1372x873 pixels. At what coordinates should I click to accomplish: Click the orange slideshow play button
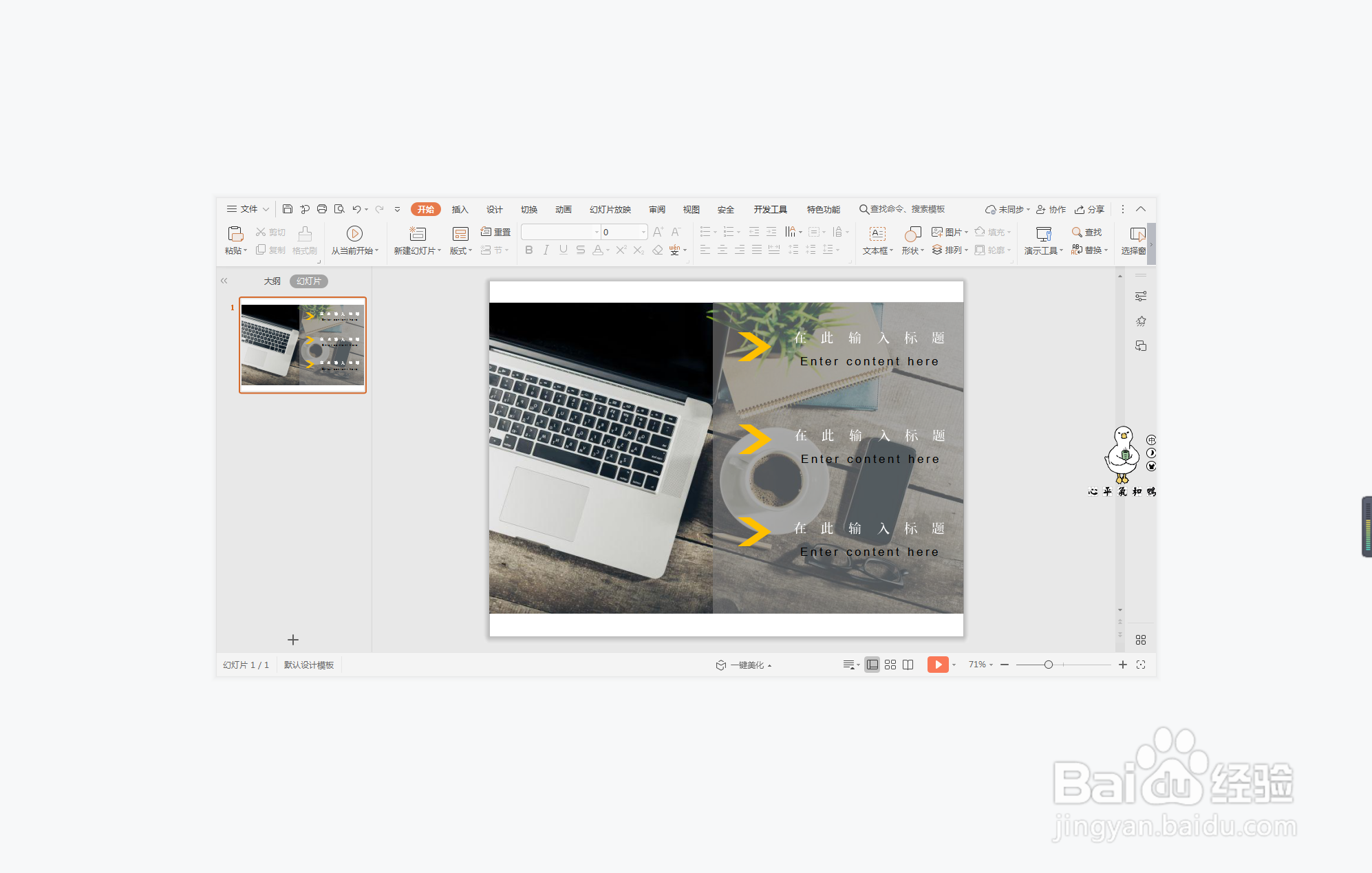[938, 665]
